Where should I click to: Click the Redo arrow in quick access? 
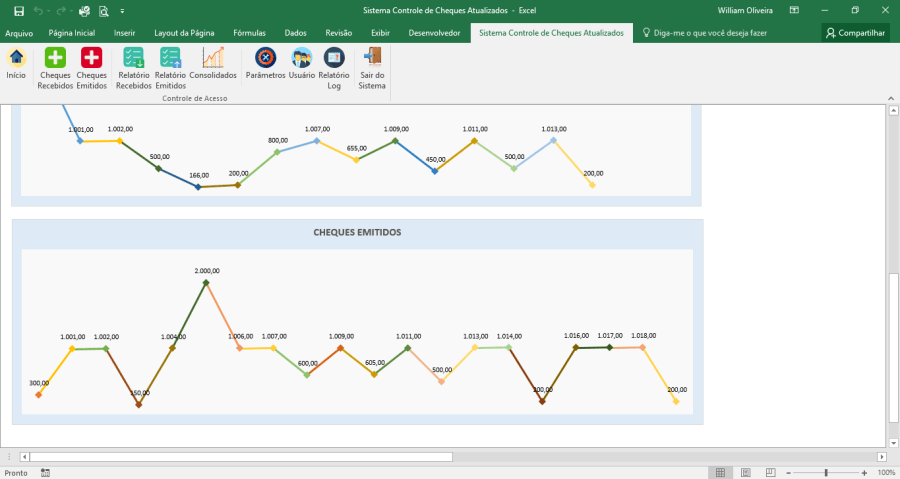coord(60,11)
